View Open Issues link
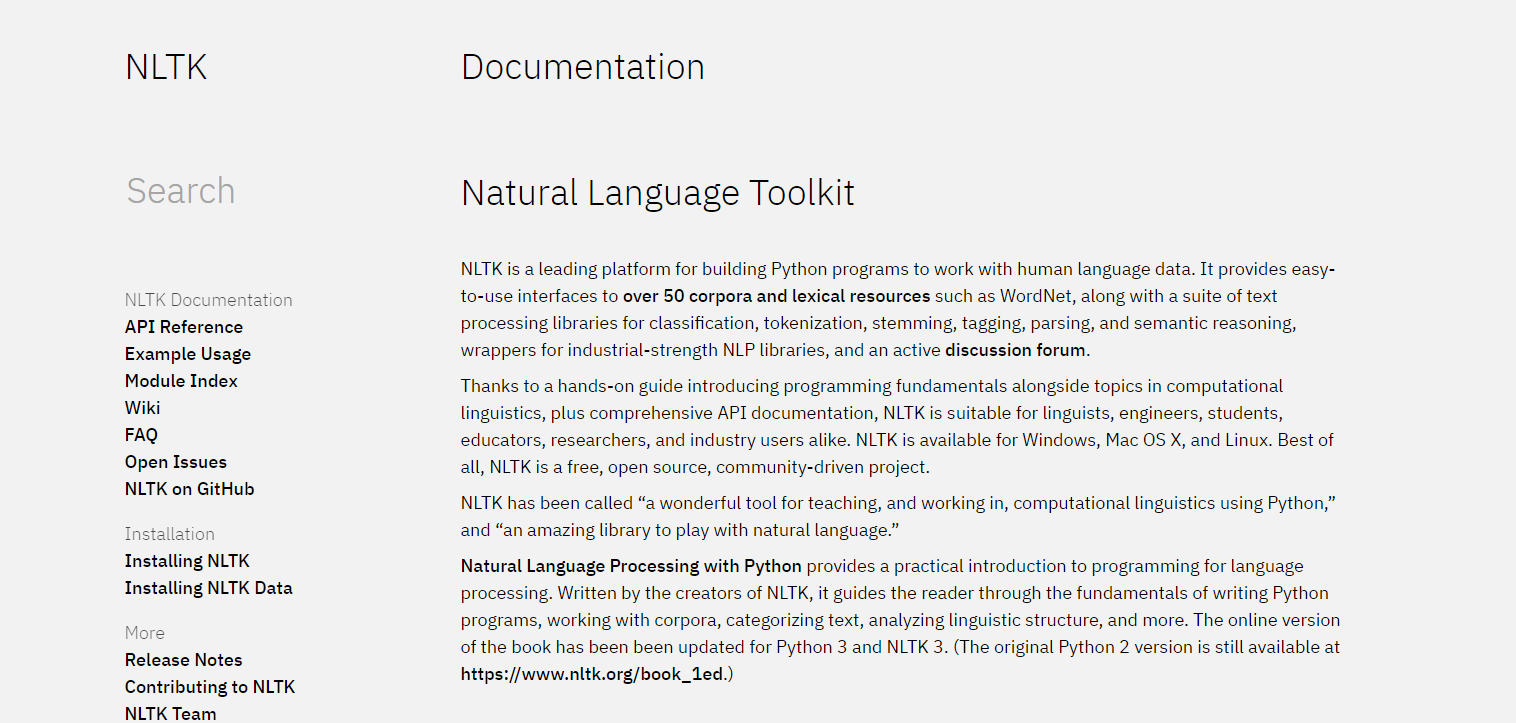Screen dimensions: 1516x723 [176, 462]
